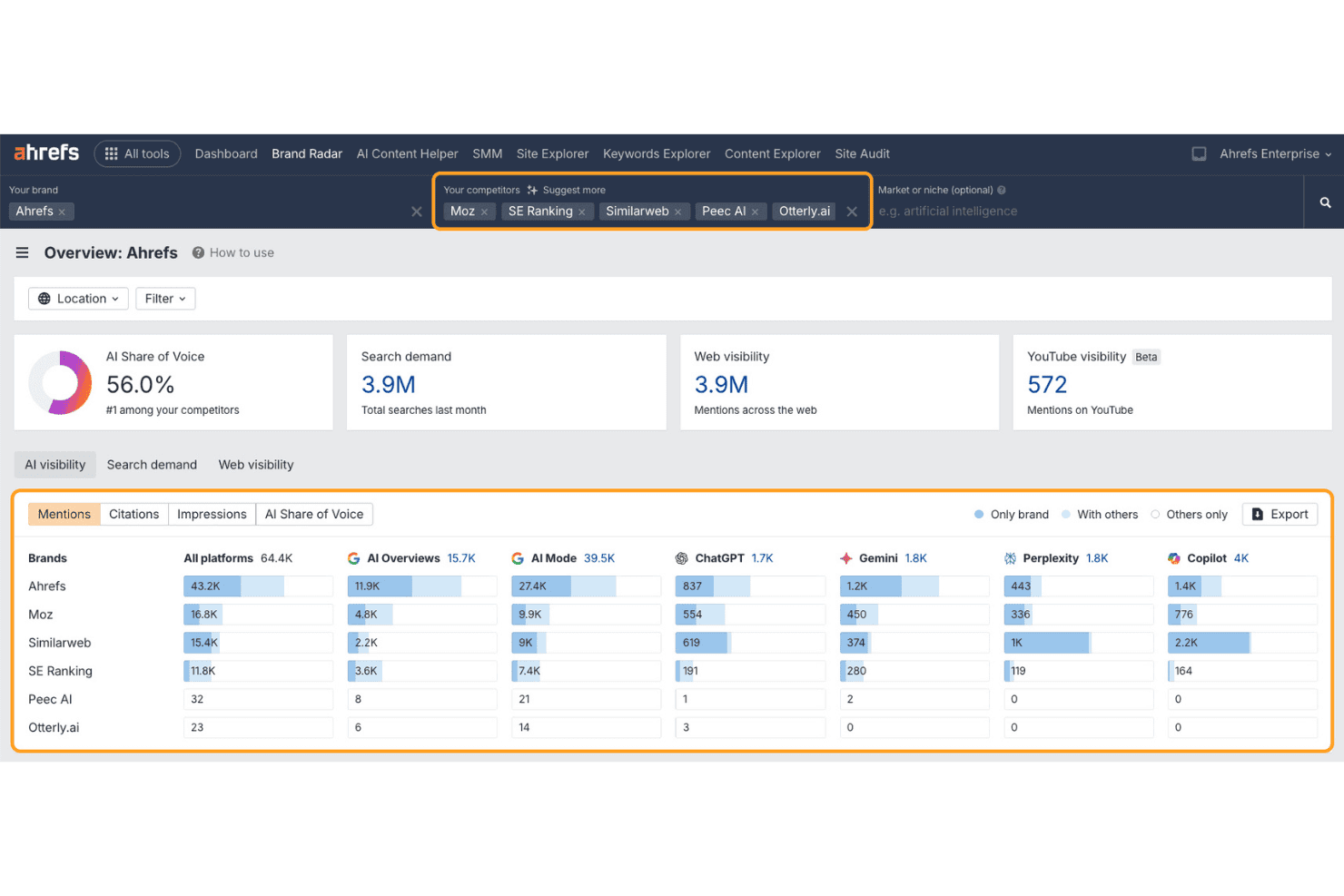Open the Location dropdown
Screen dimensions: 1344x896
(x=78, y=299)
